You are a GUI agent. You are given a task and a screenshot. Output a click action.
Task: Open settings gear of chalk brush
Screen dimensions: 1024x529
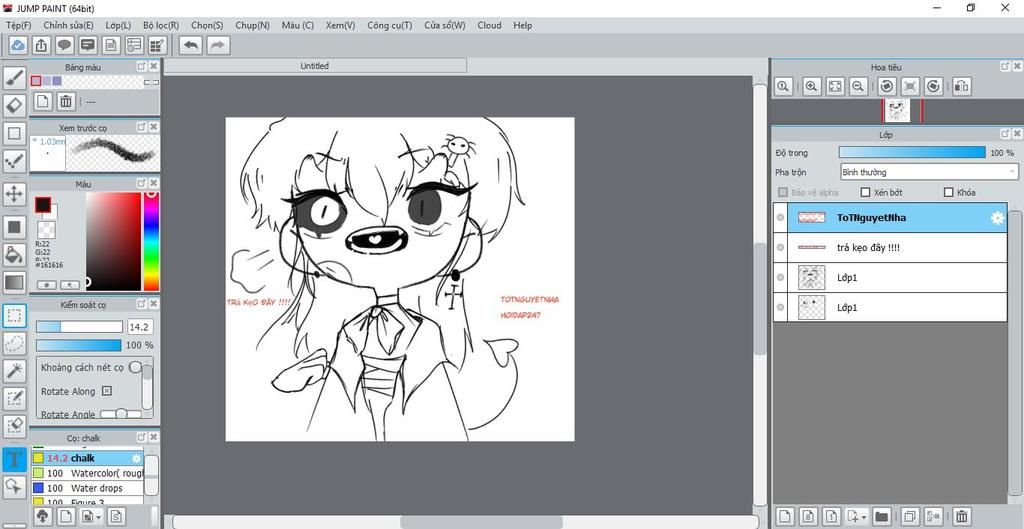point(136,458)
